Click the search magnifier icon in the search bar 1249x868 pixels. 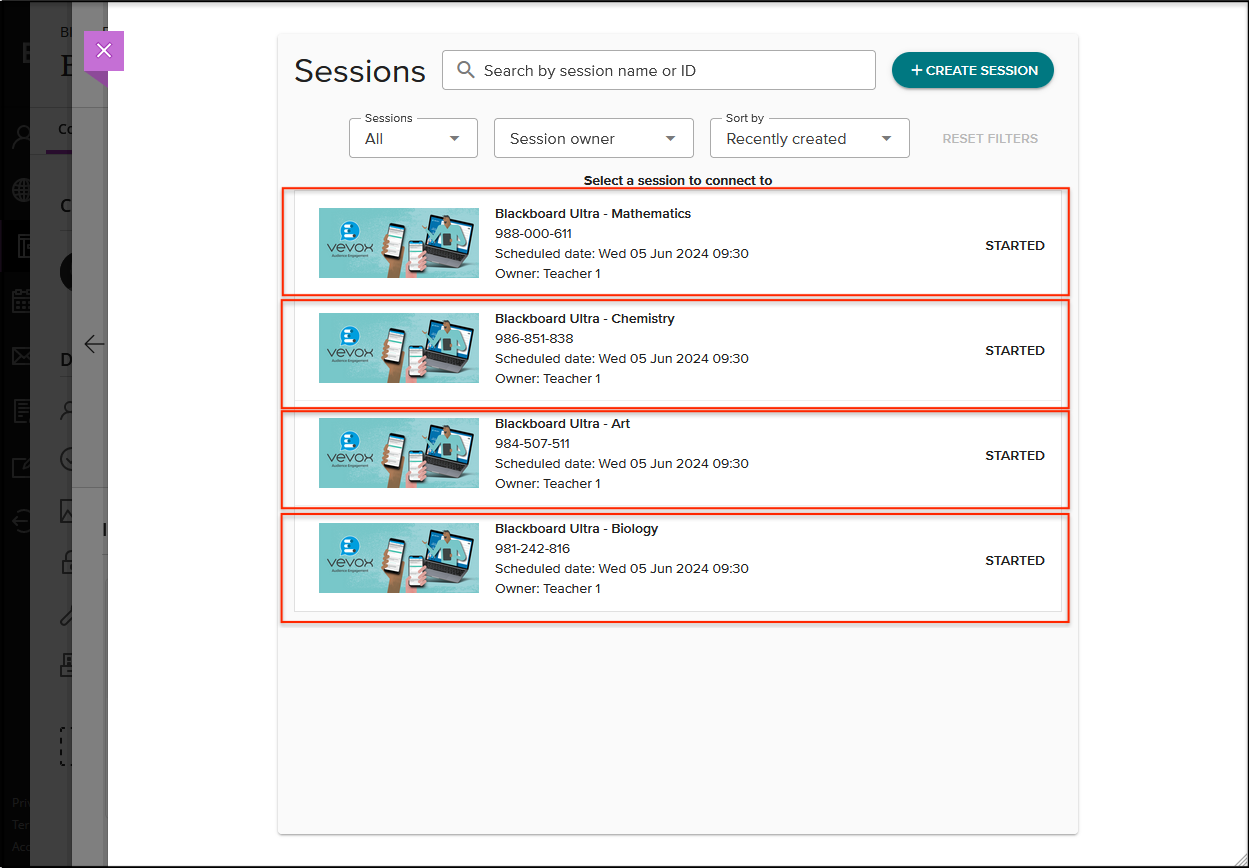465,70
